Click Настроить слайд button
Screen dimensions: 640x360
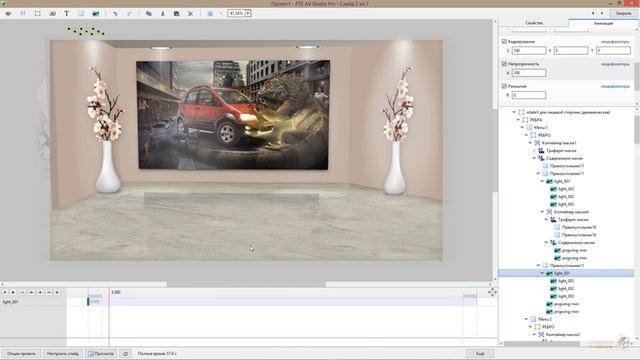63,353
